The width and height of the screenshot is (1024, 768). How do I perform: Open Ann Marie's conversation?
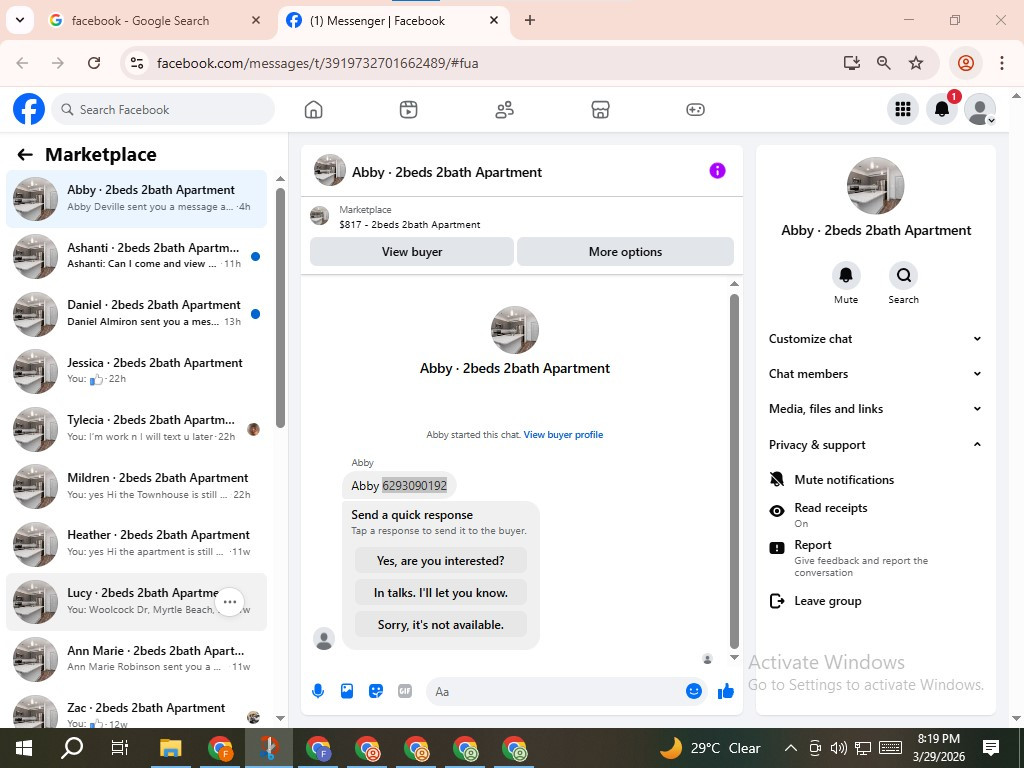coord(136,659)
